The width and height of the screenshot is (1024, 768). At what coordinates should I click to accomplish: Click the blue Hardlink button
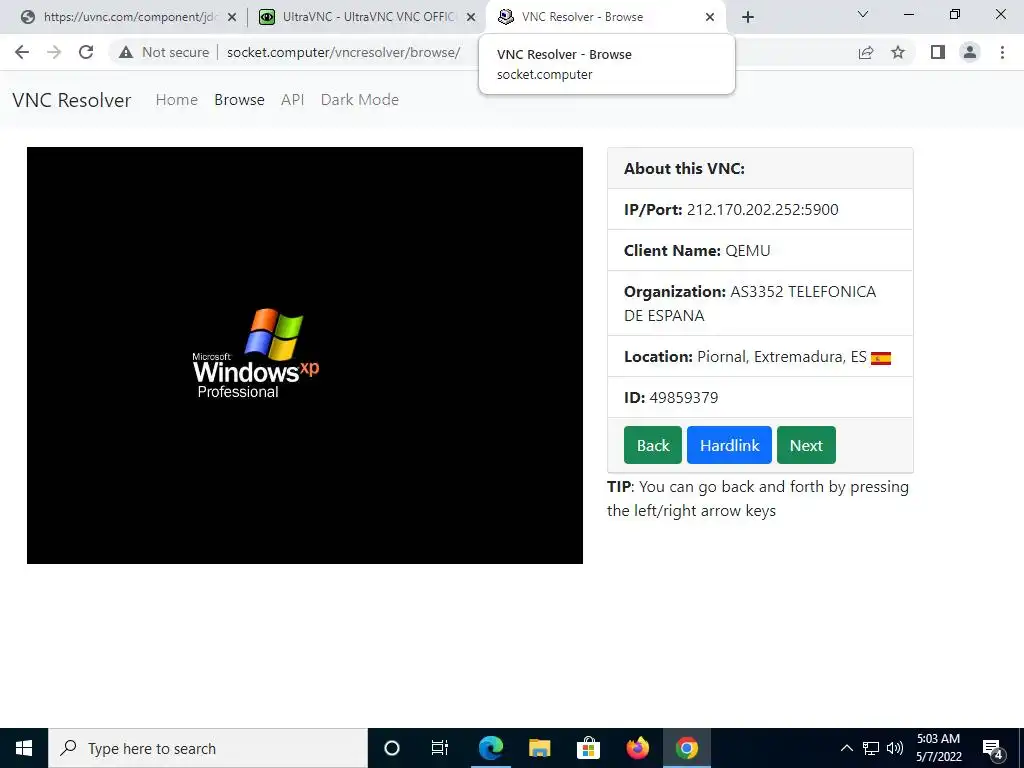(x=729, y=445)
